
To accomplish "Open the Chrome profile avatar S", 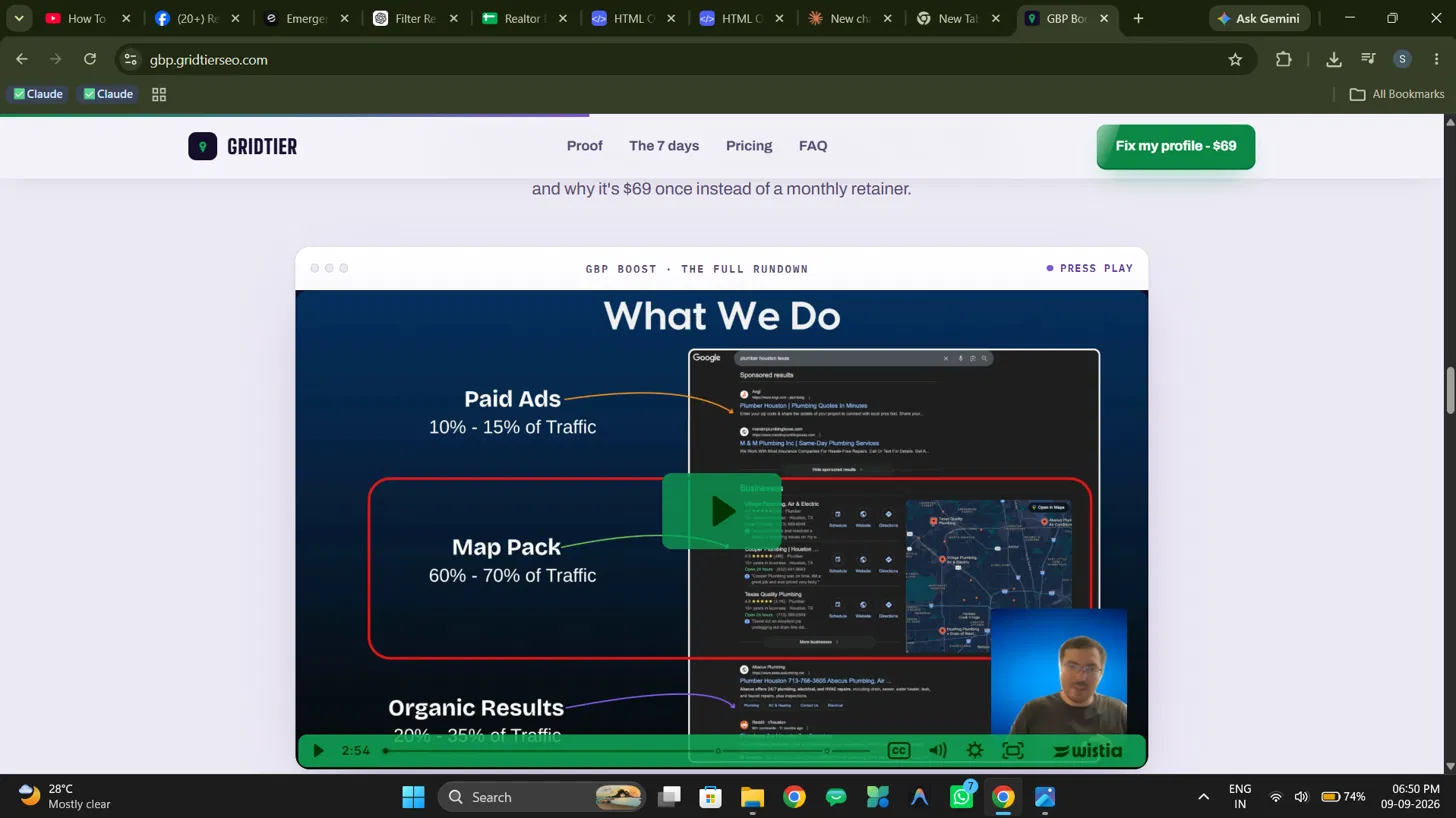I will click(x=1402, y=60).
